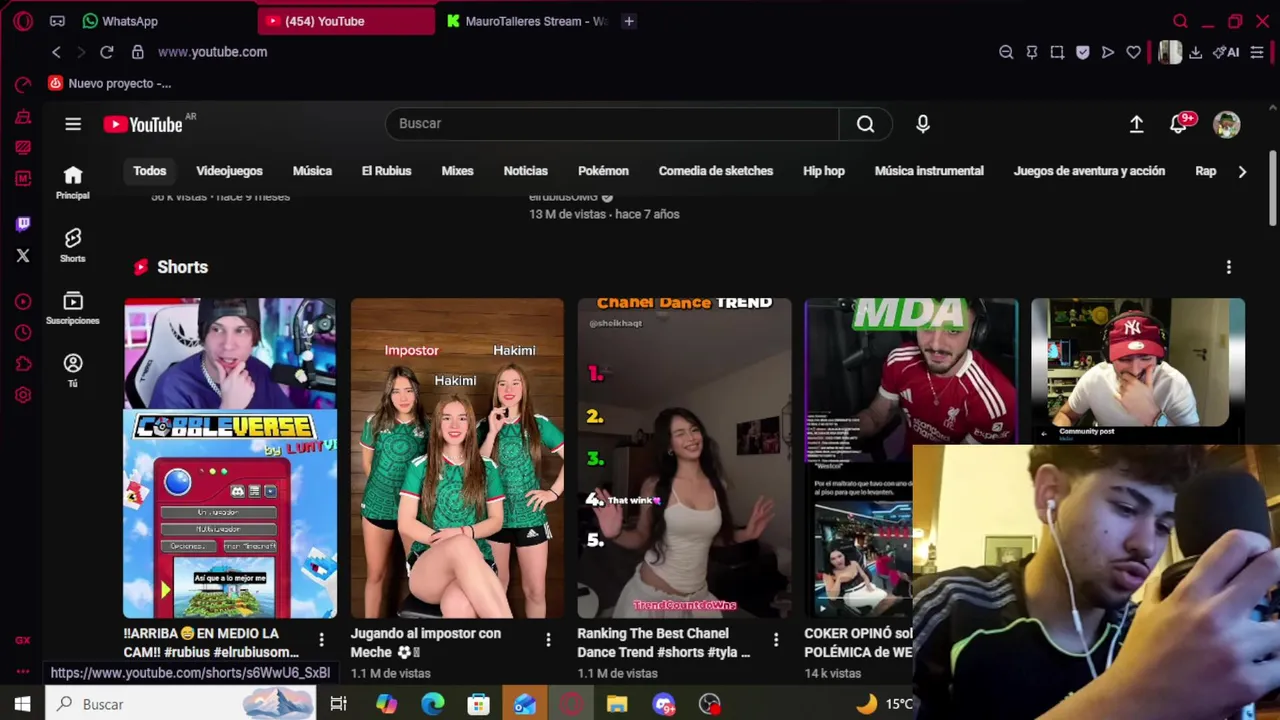Open sidebar settings gear icon
This screenshot has width=1280, height=720.
(x=23, y=395)
